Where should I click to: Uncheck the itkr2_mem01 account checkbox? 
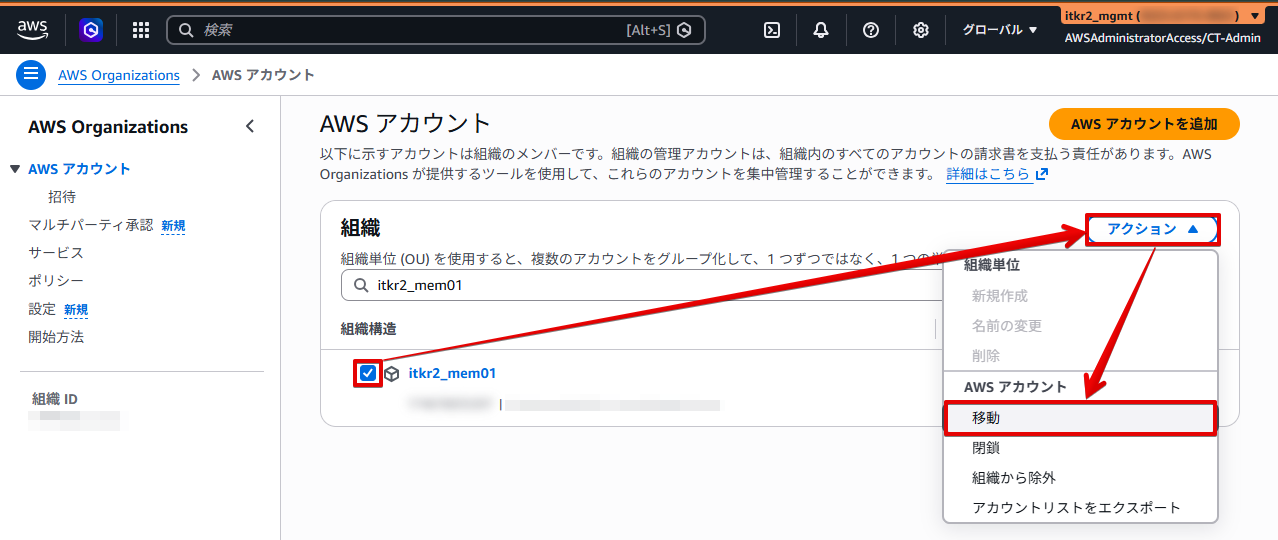[x=368, y=373]
